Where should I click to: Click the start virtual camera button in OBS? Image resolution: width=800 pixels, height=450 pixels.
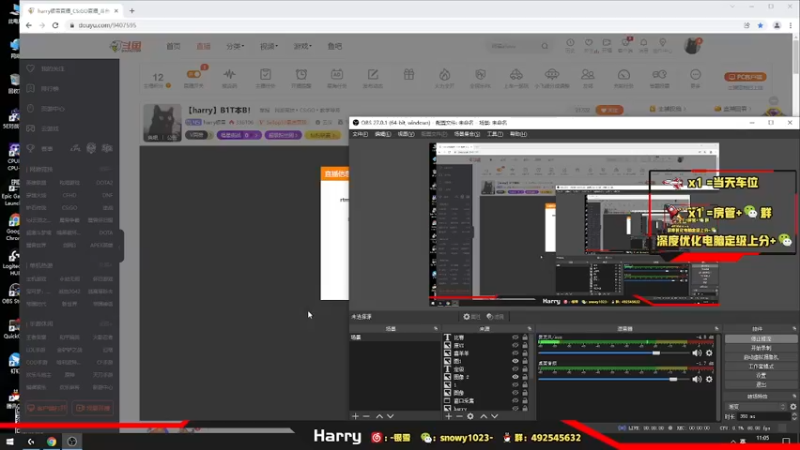[761, 357]
